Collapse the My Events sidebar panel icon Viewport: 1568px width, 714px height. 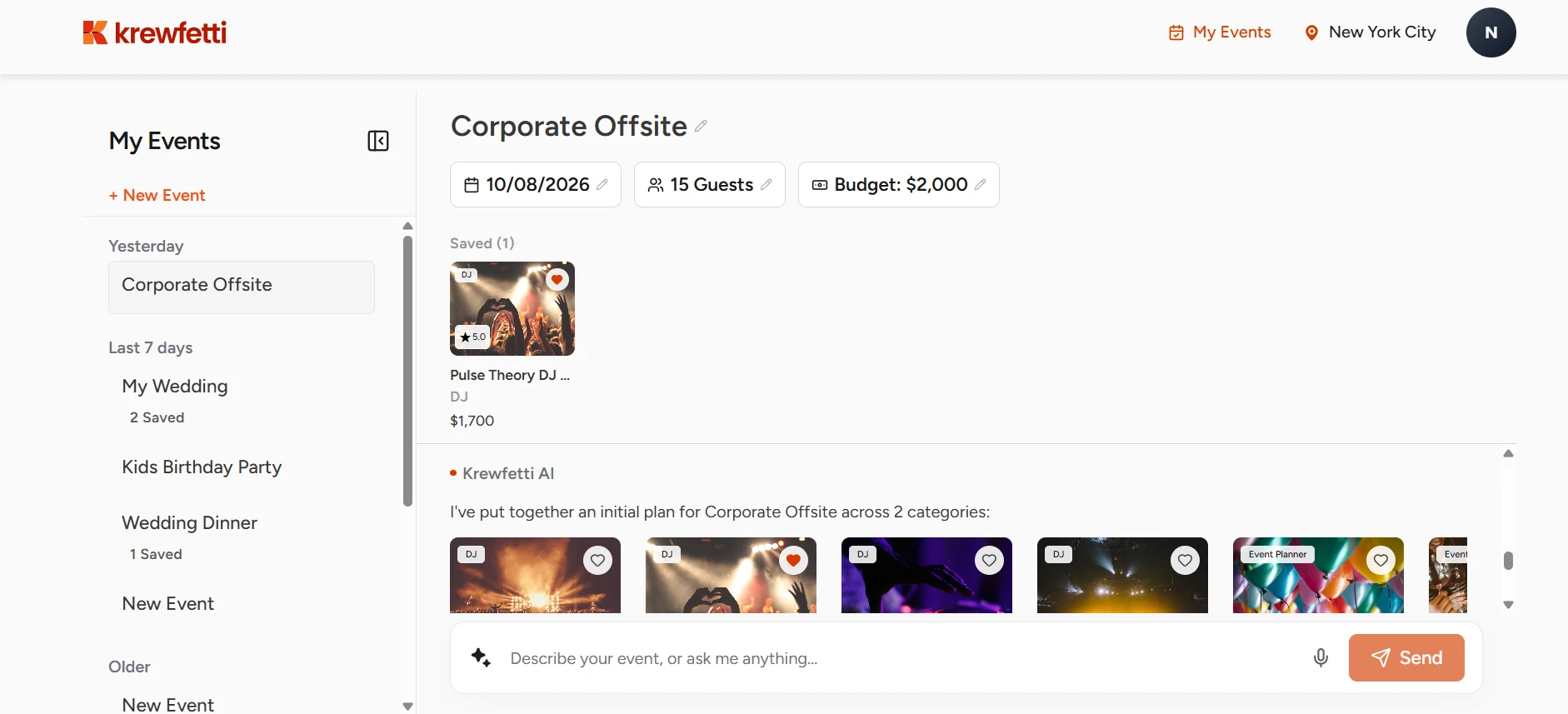click(378, 141)
